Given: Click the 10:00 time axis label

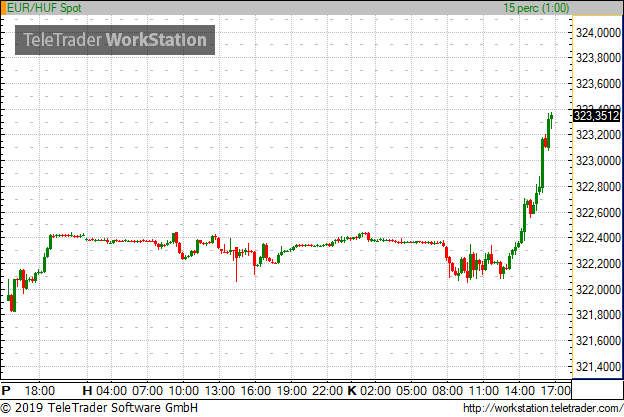Looking at the screenshot, I should click(183, 390).
